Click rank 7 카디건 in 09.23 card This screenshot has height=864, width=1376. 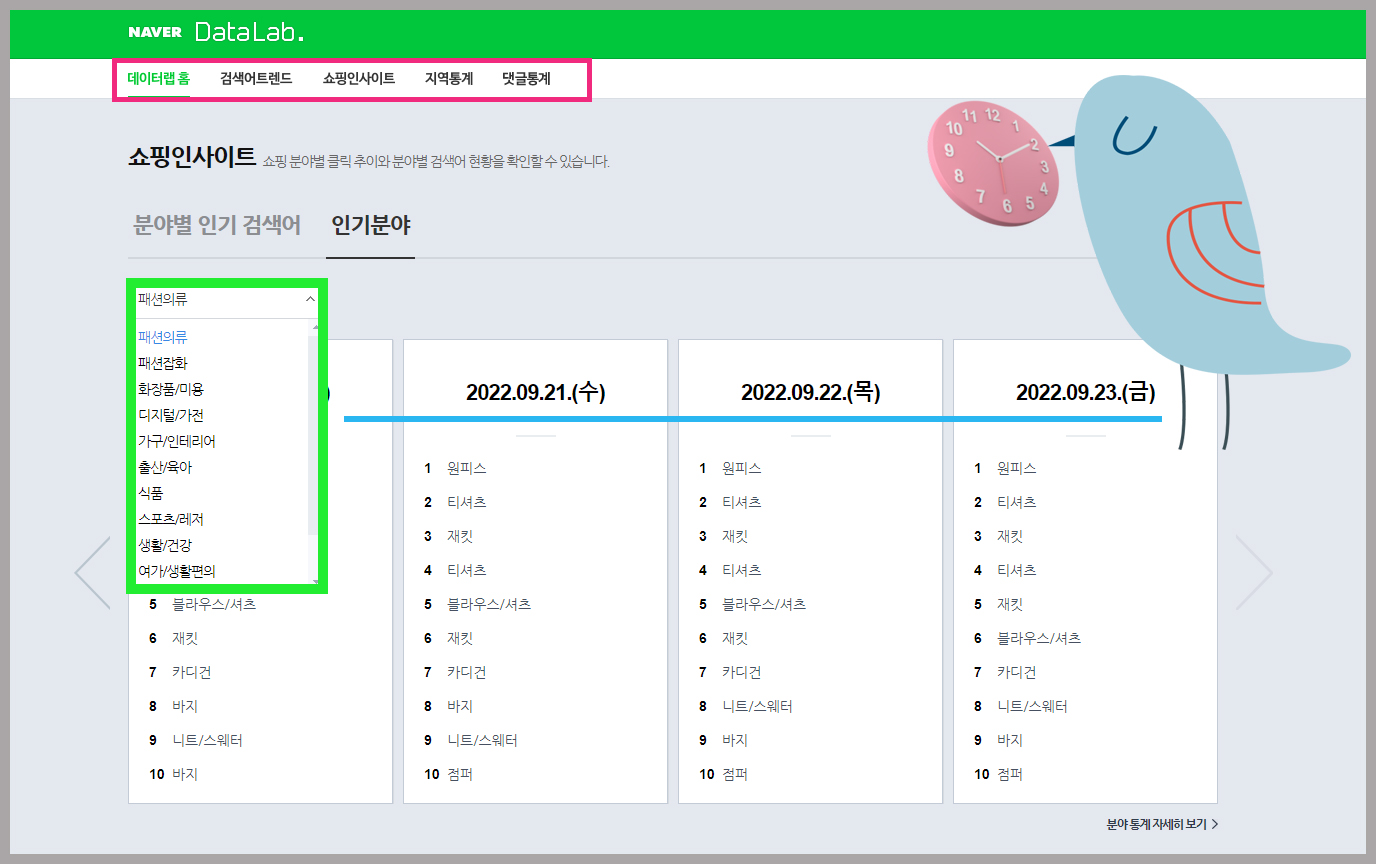[x=1017, y=672]
